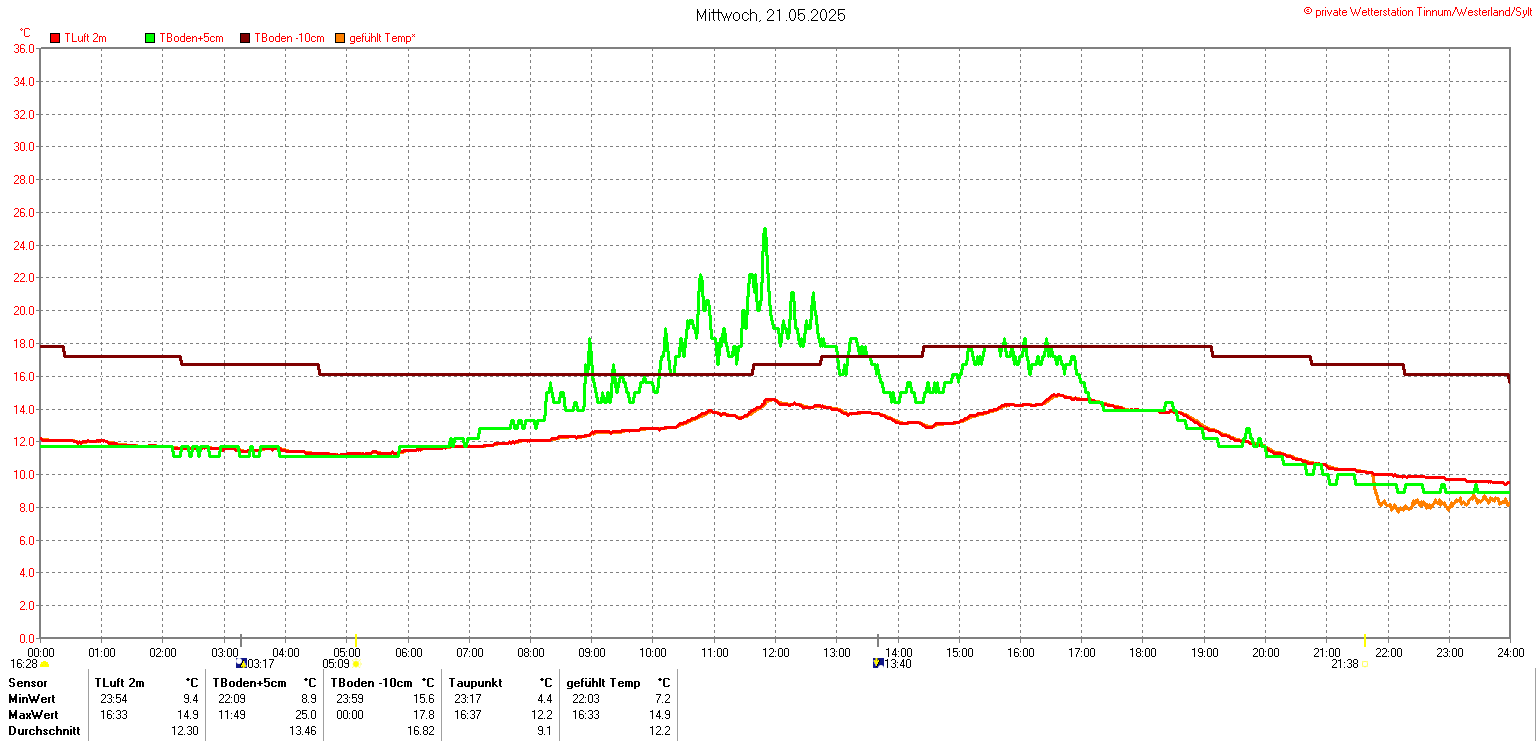Click the chart date title Mittwoch, 21.05.2025

pyautogui.click(x=771, y=16)
